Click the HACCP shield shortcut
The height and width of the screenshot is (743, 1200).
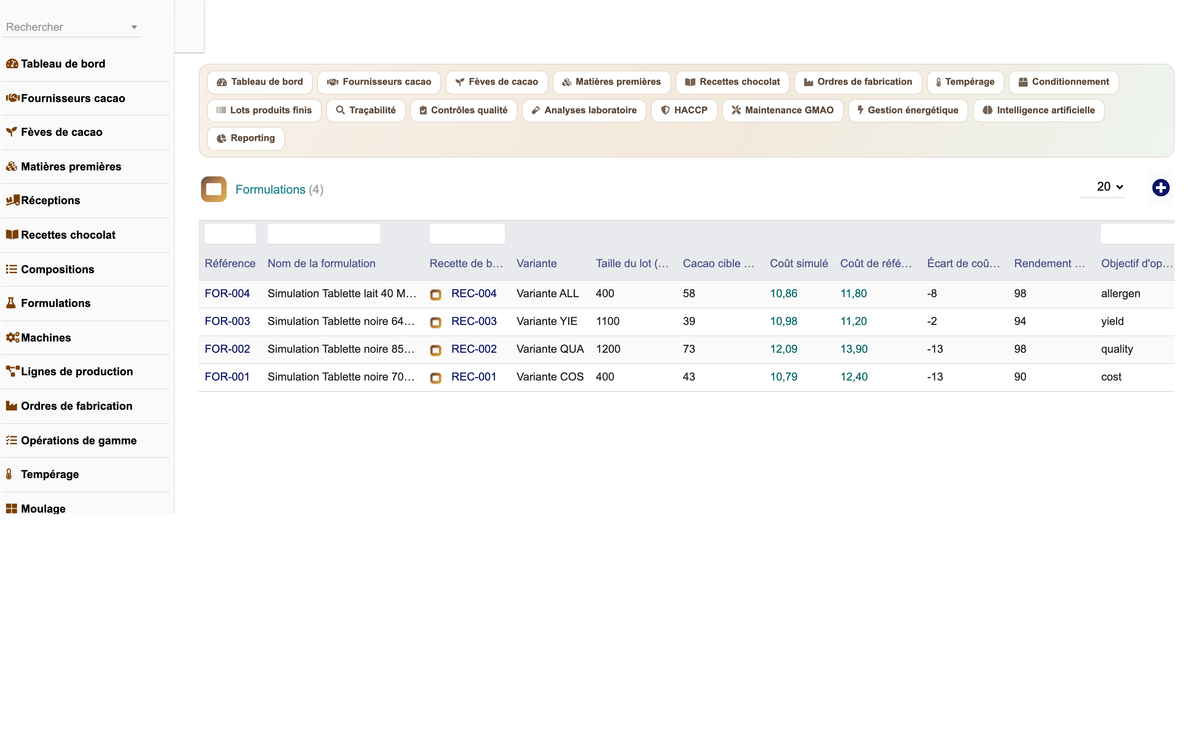tap(684, 110)
